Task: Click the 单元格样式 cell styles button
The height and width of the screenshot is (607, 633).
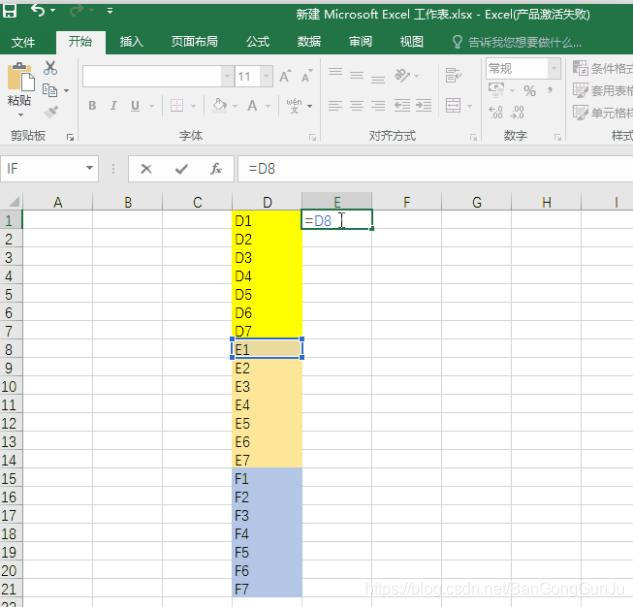Action: pos(602,112)
